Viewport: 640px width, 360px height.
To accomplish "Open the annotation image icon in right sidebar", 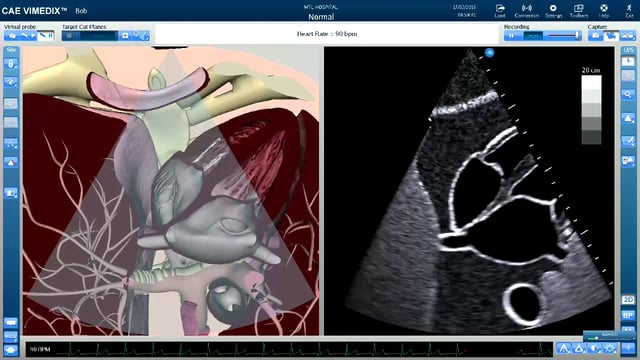I will (628, 160).
